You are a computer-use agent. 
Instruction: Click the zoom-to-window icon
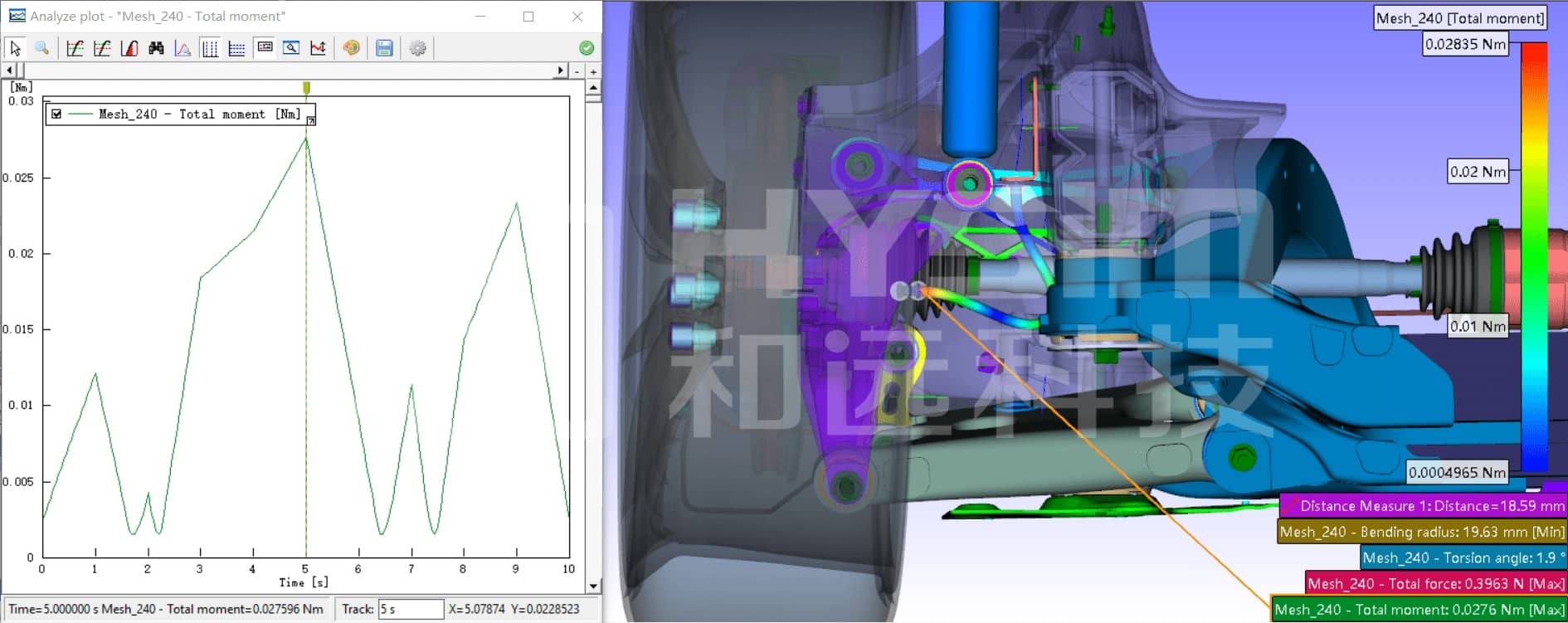point(291,48)
